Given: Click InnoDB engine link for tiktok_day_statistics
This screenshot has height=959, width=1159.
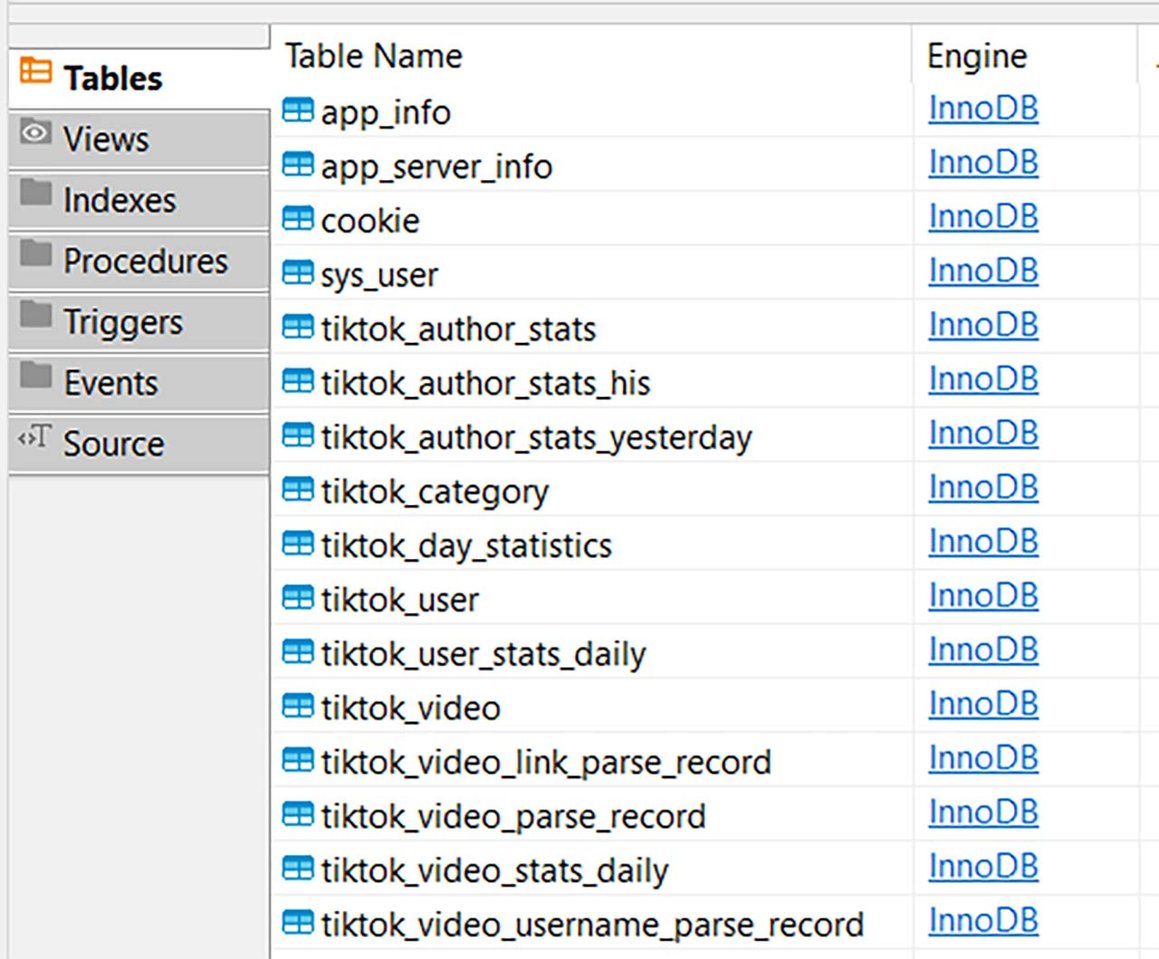Looking at the screenshot, I should (983, 541).
